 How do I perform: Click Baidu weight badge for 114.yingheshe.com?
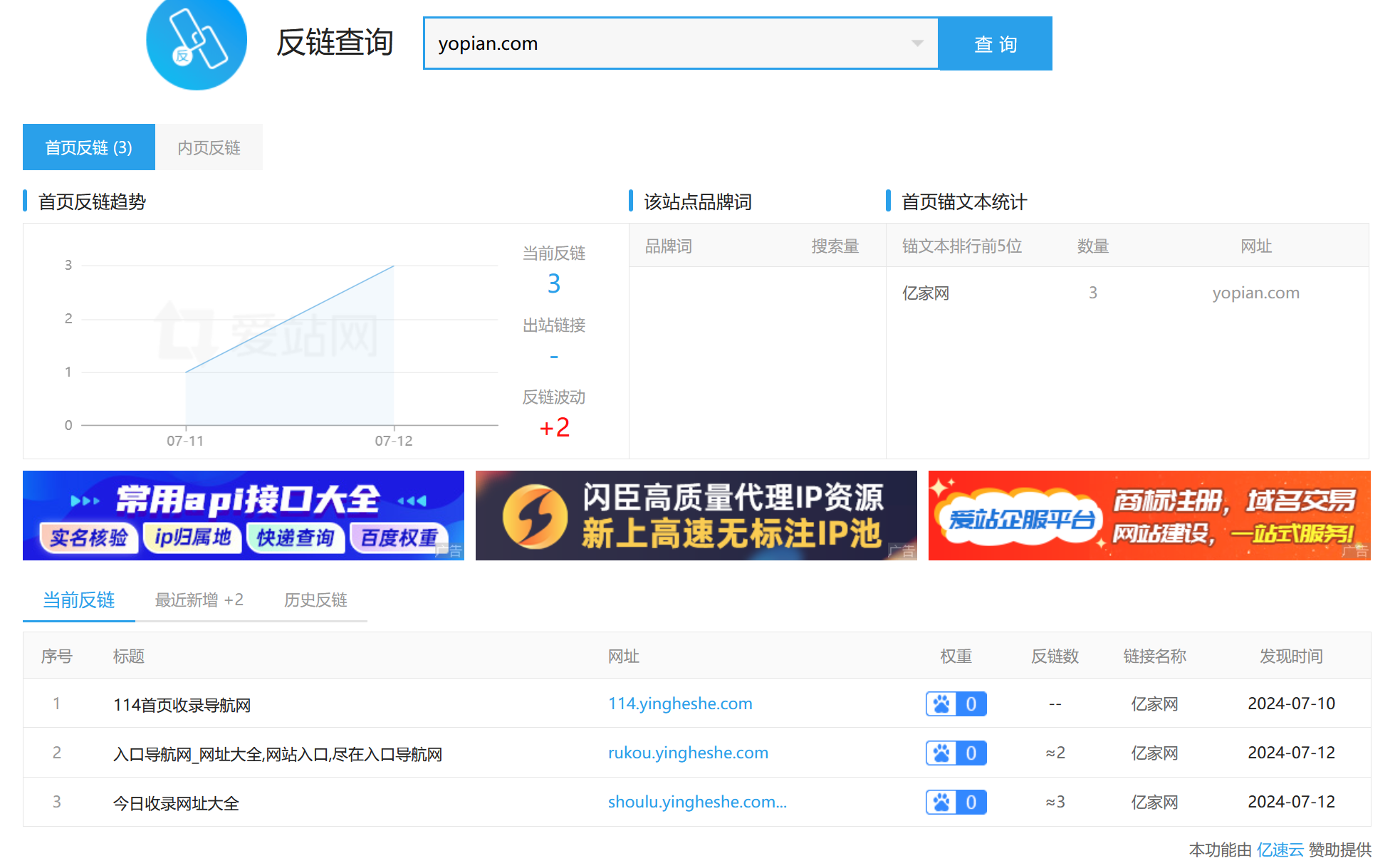(x=956, y=704)
